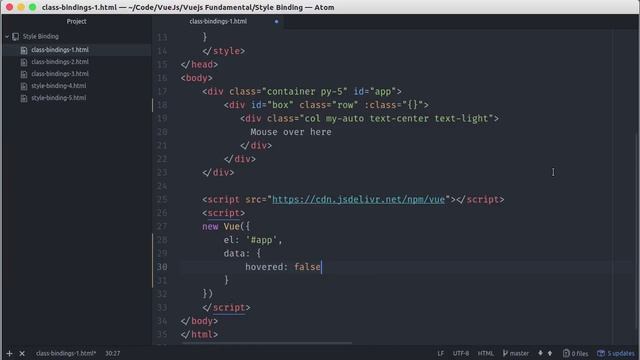Image resolution: width=640 pixels, height=360 pixels.
Task: Click the Style Binding repository icon
Action: pos(16,37)
